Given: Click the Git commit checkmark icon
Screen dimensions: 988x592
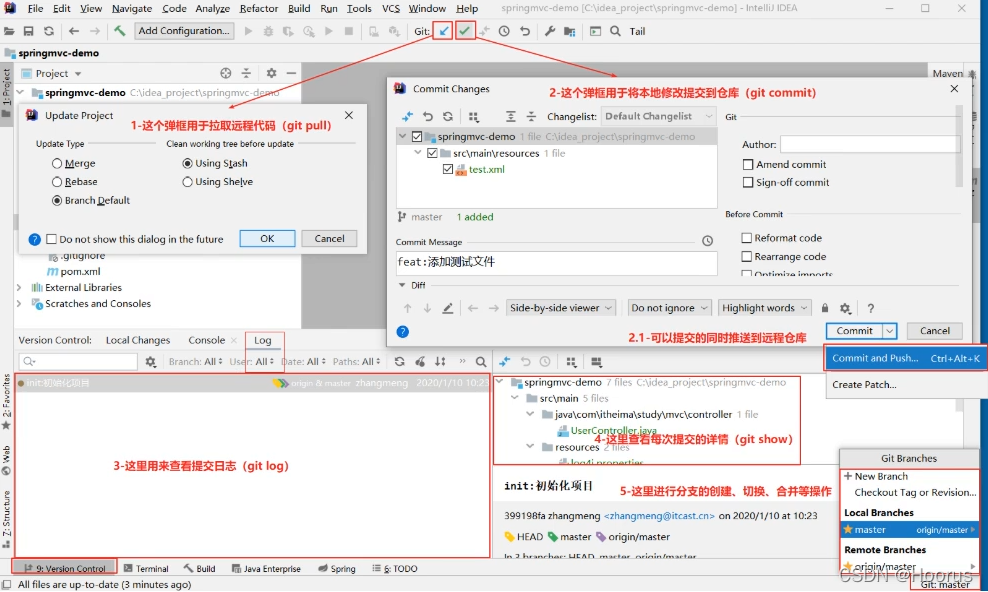Looking at the screenshot, I should (465, 31).
